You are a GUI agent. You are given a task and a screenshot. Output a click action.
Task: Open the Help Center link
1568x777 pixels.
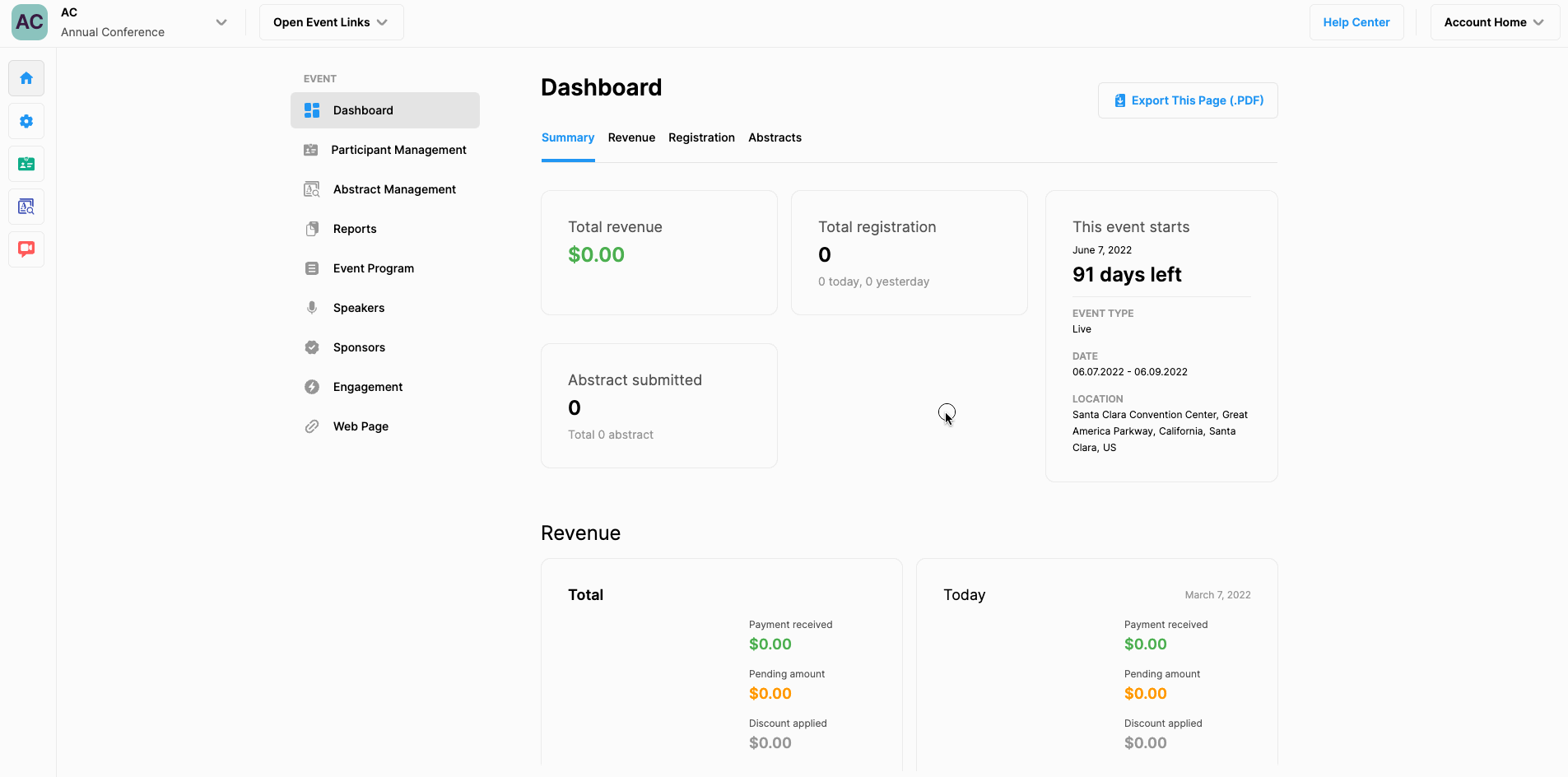[x=1356, y=22]
